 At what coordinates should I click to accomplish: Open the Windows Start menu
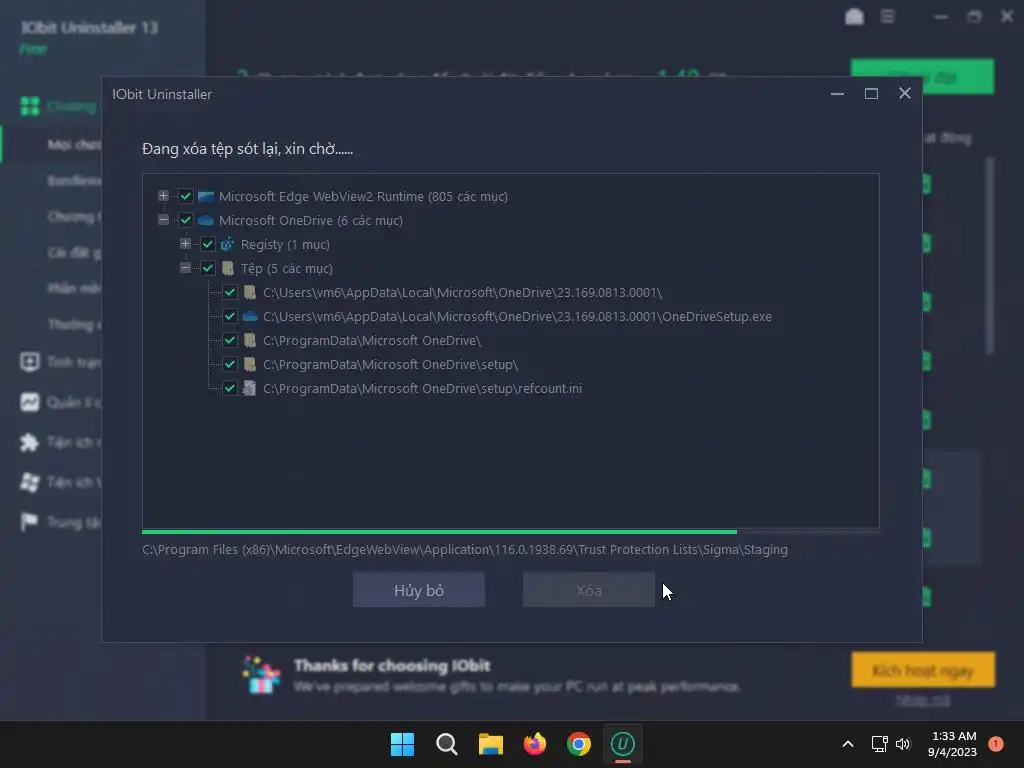(402, 744)
